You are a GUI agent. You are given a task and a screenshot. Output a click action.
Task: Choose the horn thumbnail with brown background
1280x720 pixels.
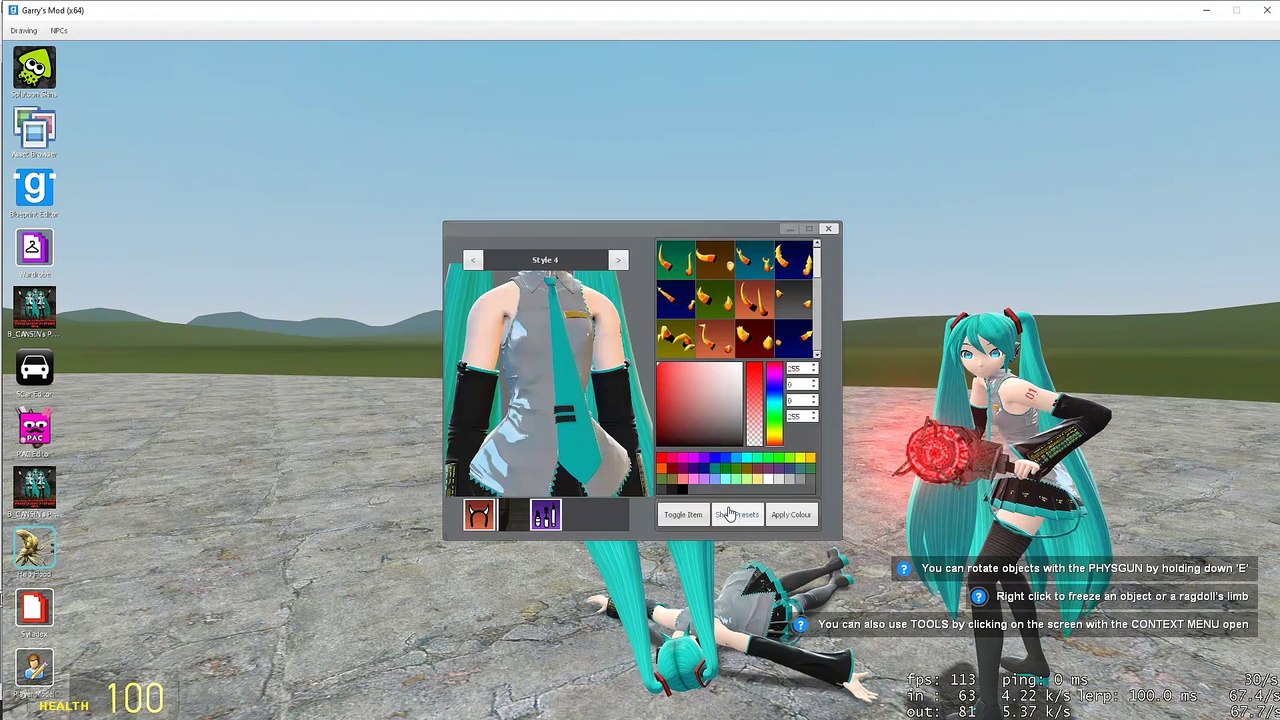click(714, 261)
